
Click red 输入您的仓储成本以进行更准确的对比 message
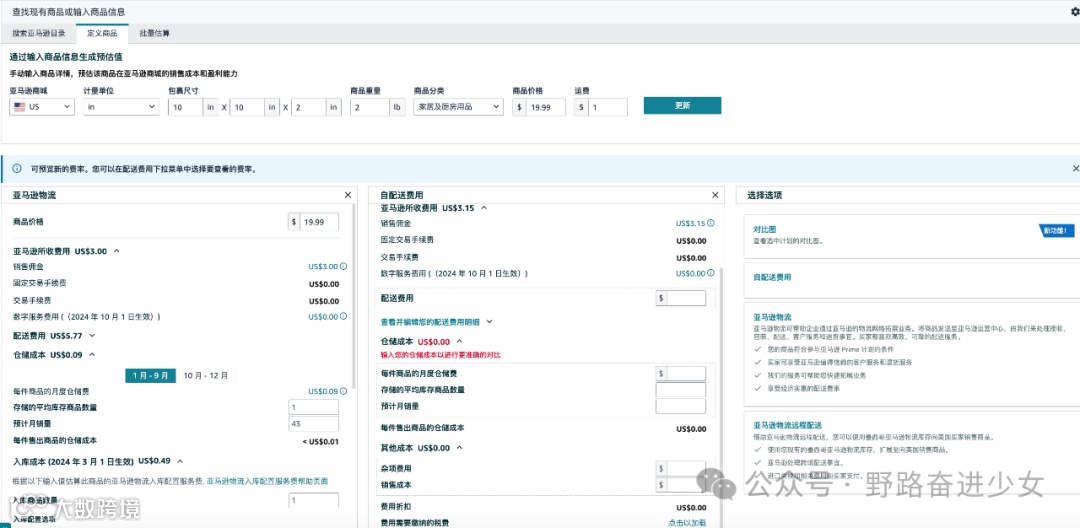tap(441, 355)
